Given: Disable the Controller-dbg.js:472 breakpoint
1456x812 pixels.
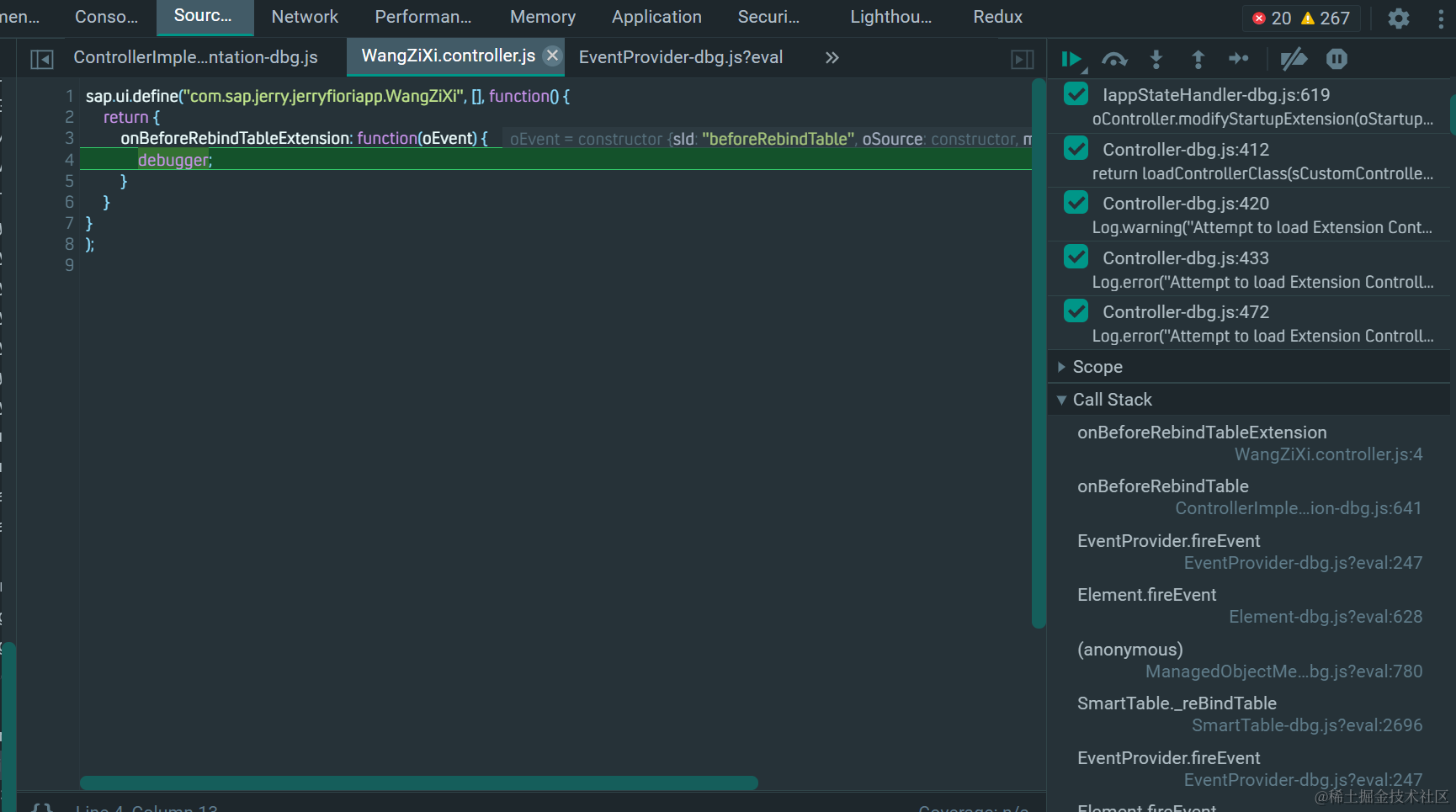Looking at the screenshot, I should click(1076, 311).
